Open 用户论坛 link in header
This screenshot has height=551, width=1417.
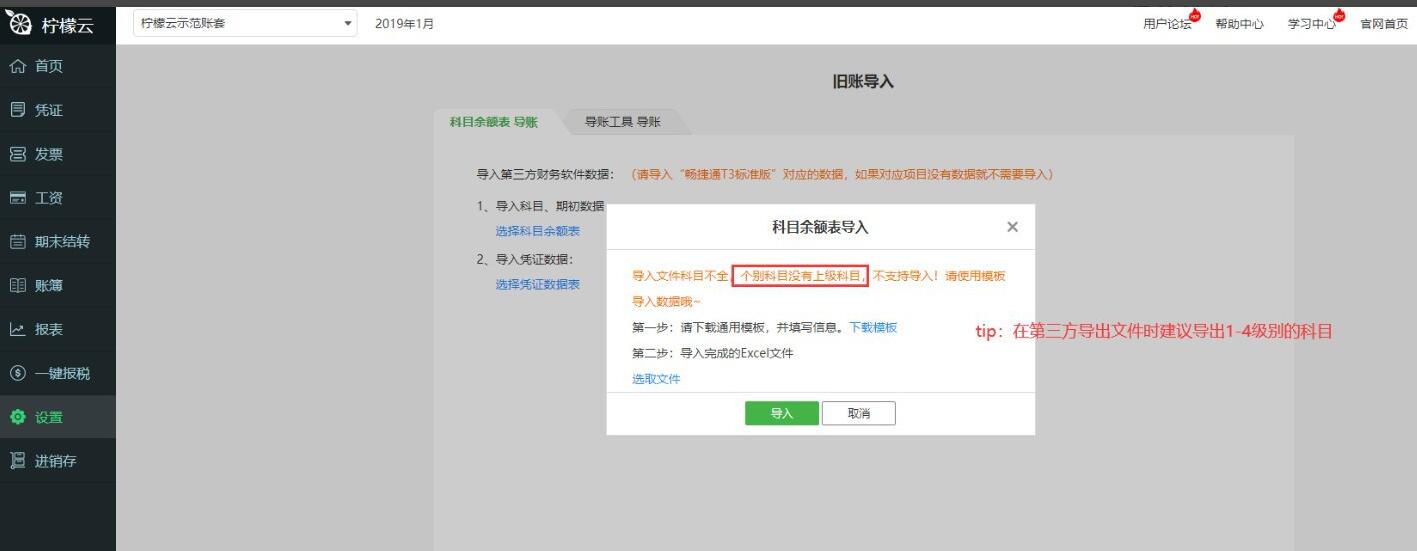[1167, 24]
